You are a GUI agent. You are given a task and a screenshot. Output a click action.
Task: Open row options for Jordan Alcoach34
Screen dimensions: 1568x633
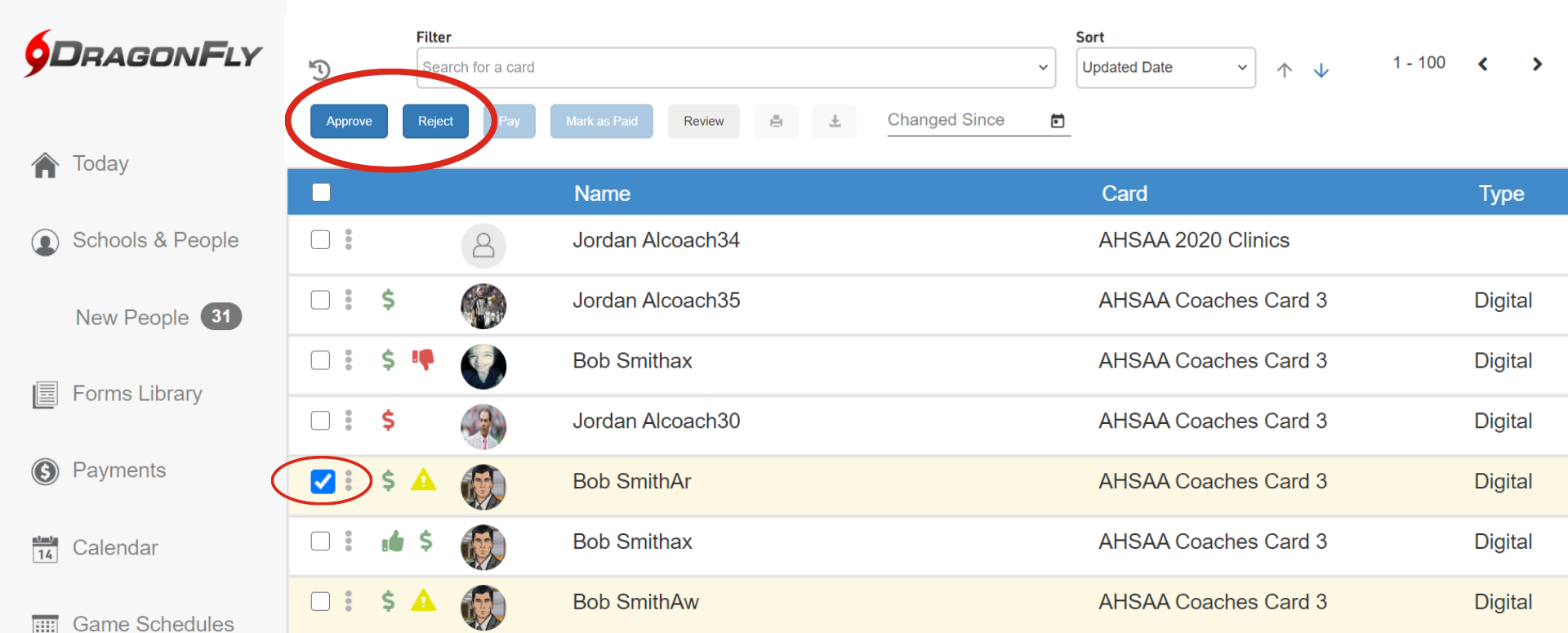pyautogui.click(x=349, y=239)
